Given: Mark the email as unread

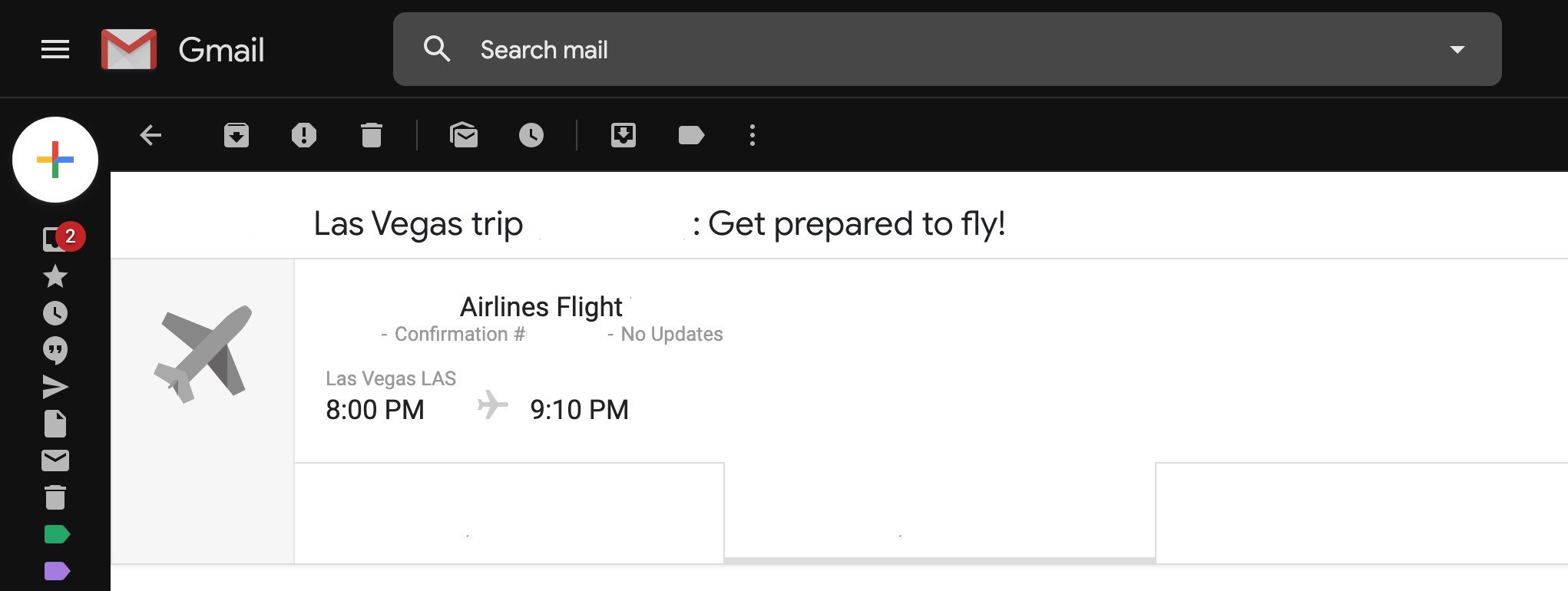Looking at the screenshot, I should tap(465, 135).
